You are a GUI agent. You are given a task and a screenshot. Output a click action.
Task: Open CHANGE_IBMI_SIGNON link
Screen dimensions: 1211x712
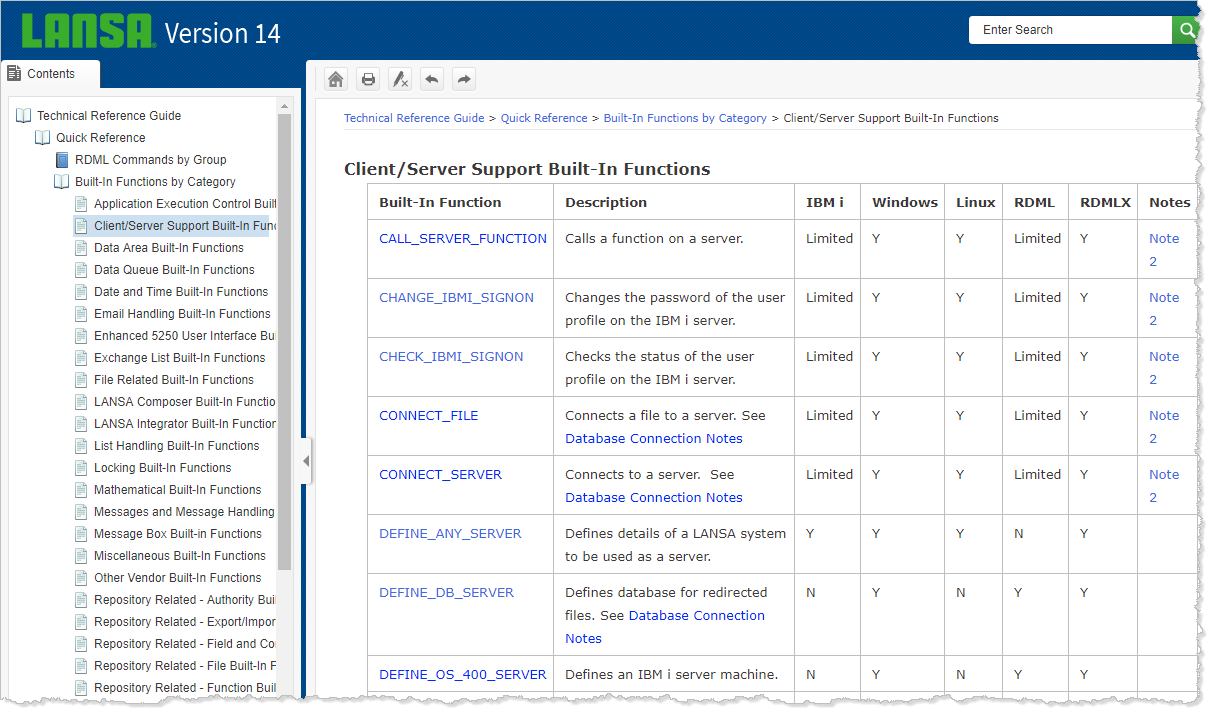click(x=457, y=298)
